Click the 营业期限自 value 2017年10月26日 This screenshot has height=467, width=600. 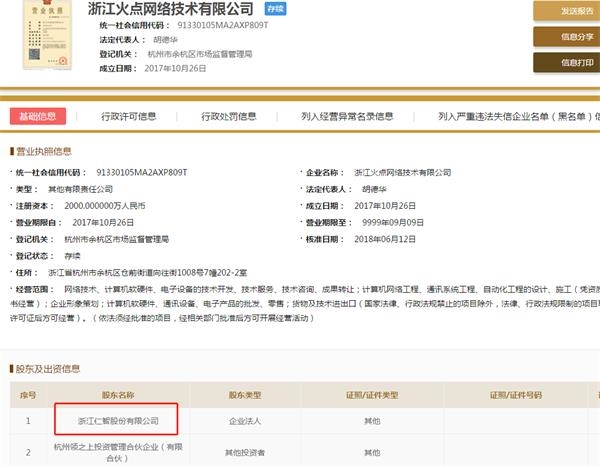click(x=103, y=223)
